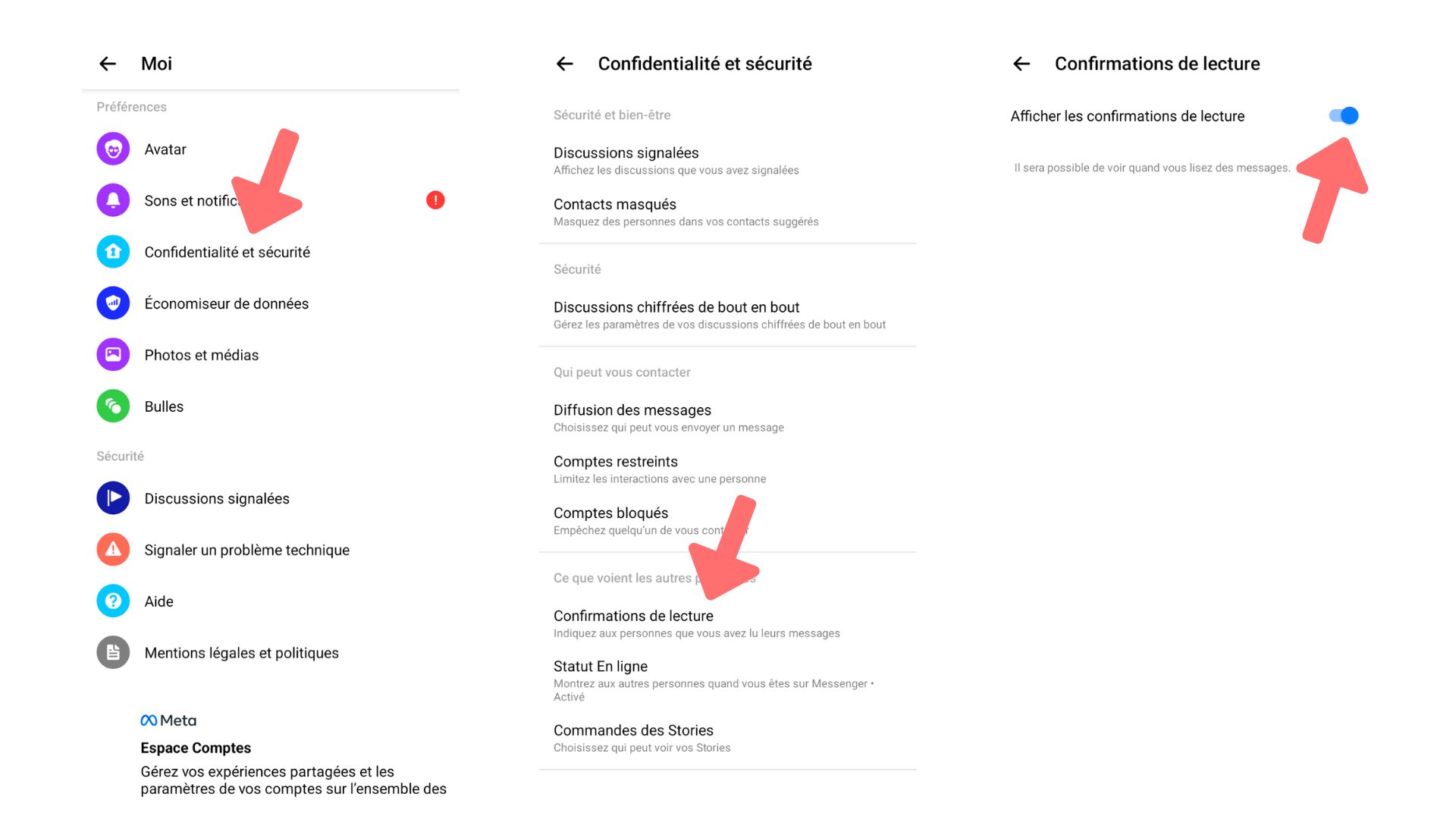The height and width of the screenshot is (819, 1456).
Task: Open the Aide question mark icon
Action: tap(113, 601)
